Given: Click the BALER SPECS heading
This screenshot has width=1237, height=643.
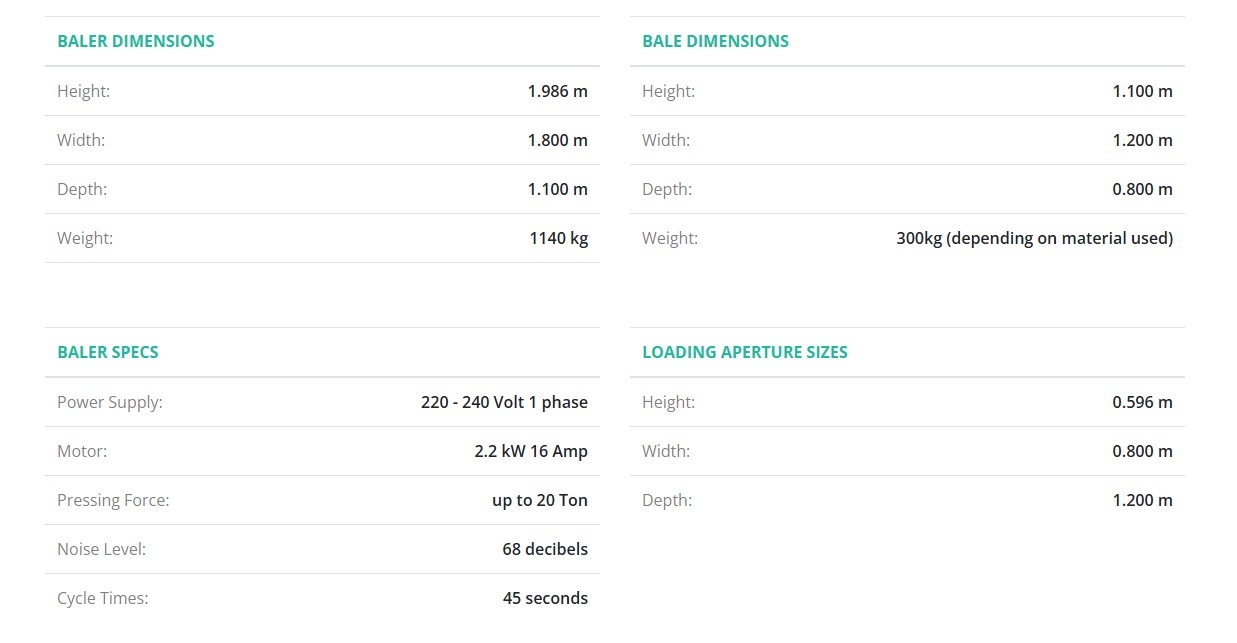Looking at the screenshot, I should coord(107,352).
